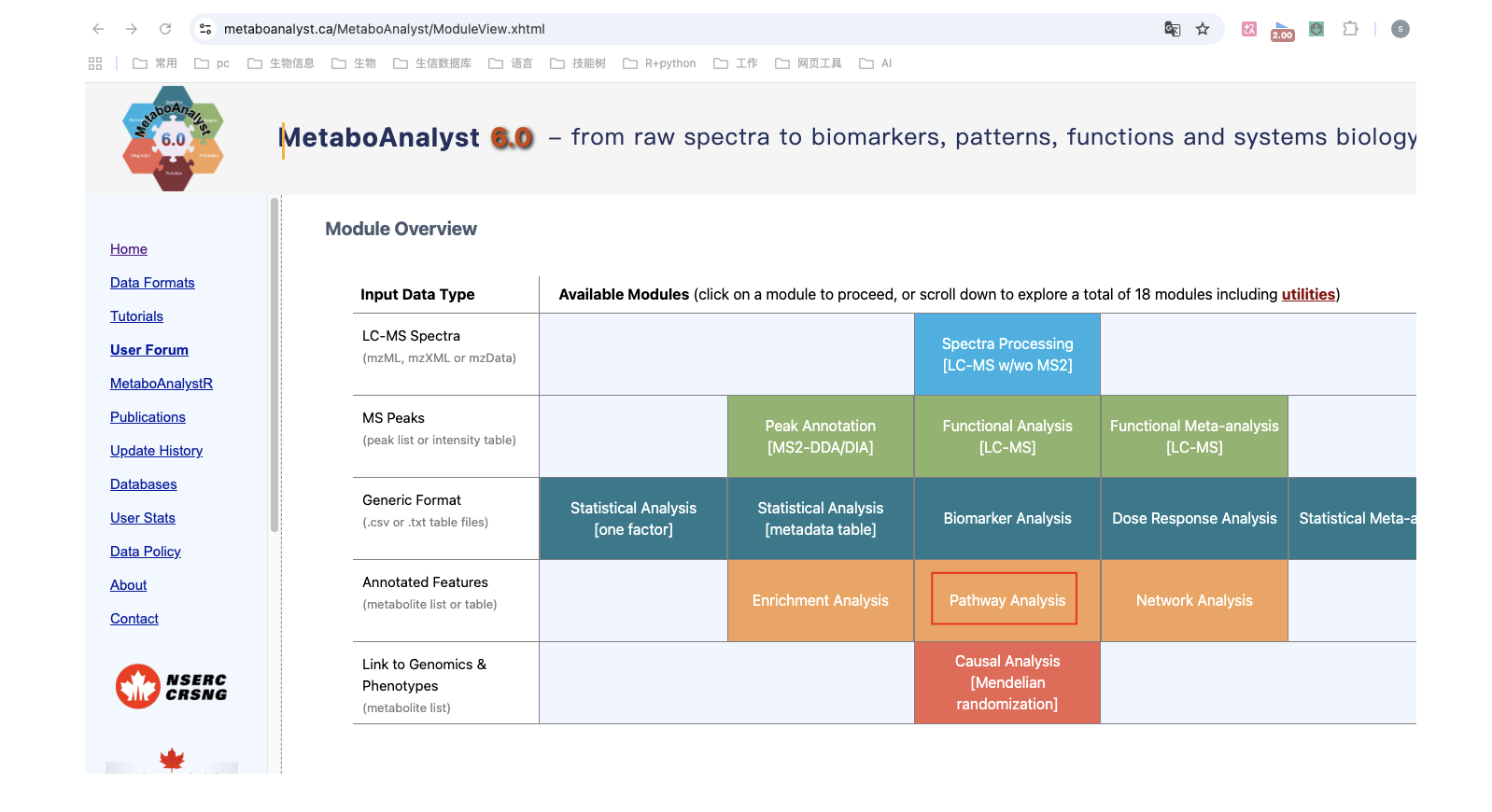1492x812 pixels.
Task: Open User Stats in the sidebar
Action: (143, 518)
